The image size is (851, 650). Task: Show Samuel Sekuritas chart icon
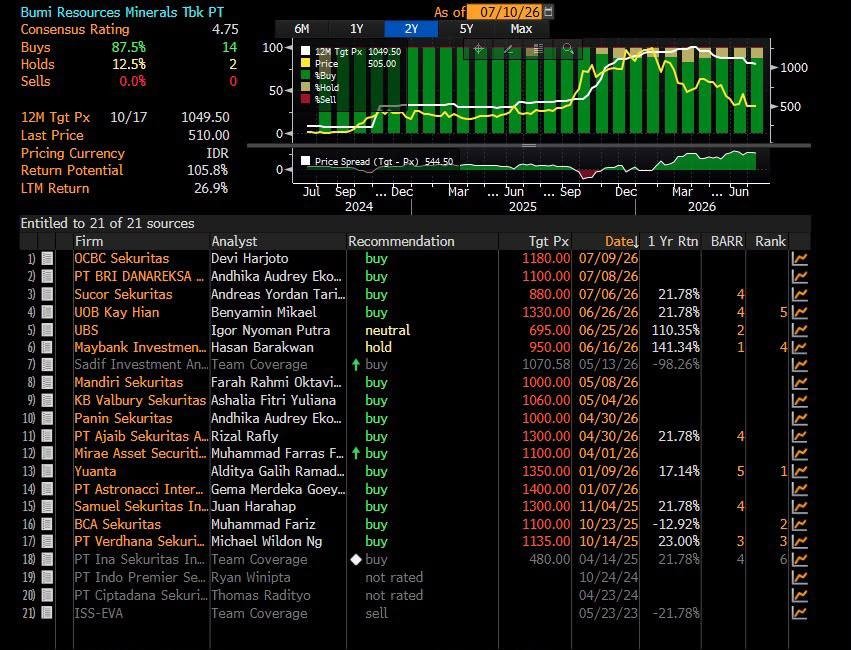[x=799, y=506]
